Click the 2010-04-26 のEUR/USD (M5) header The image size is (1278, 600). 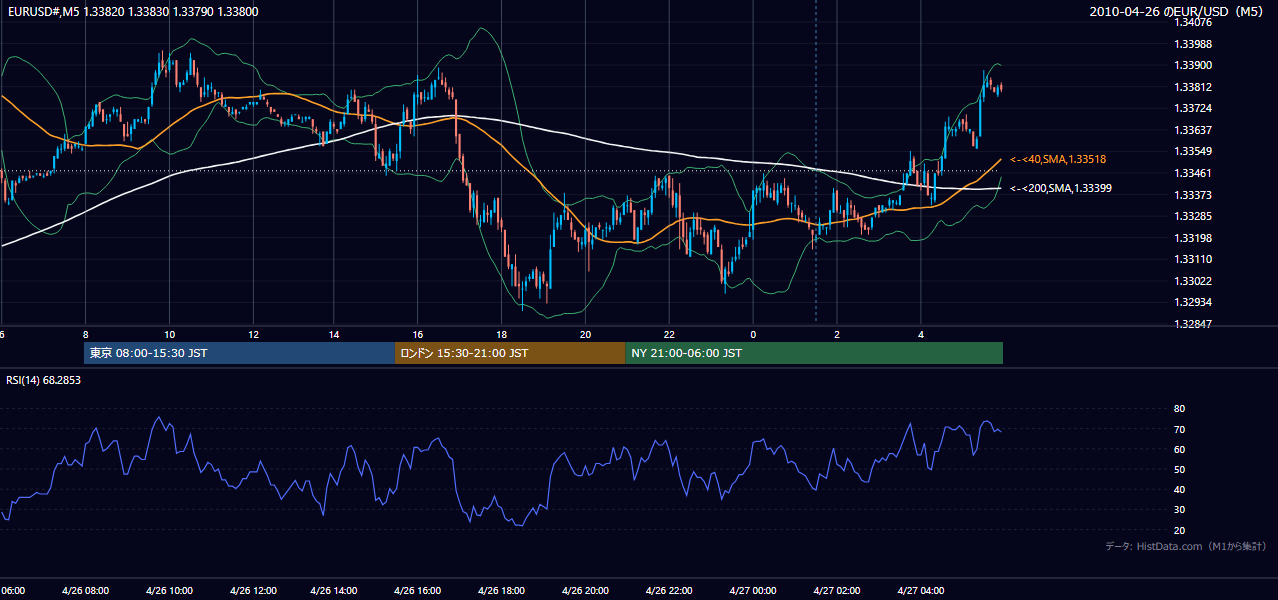[1178, 12]
